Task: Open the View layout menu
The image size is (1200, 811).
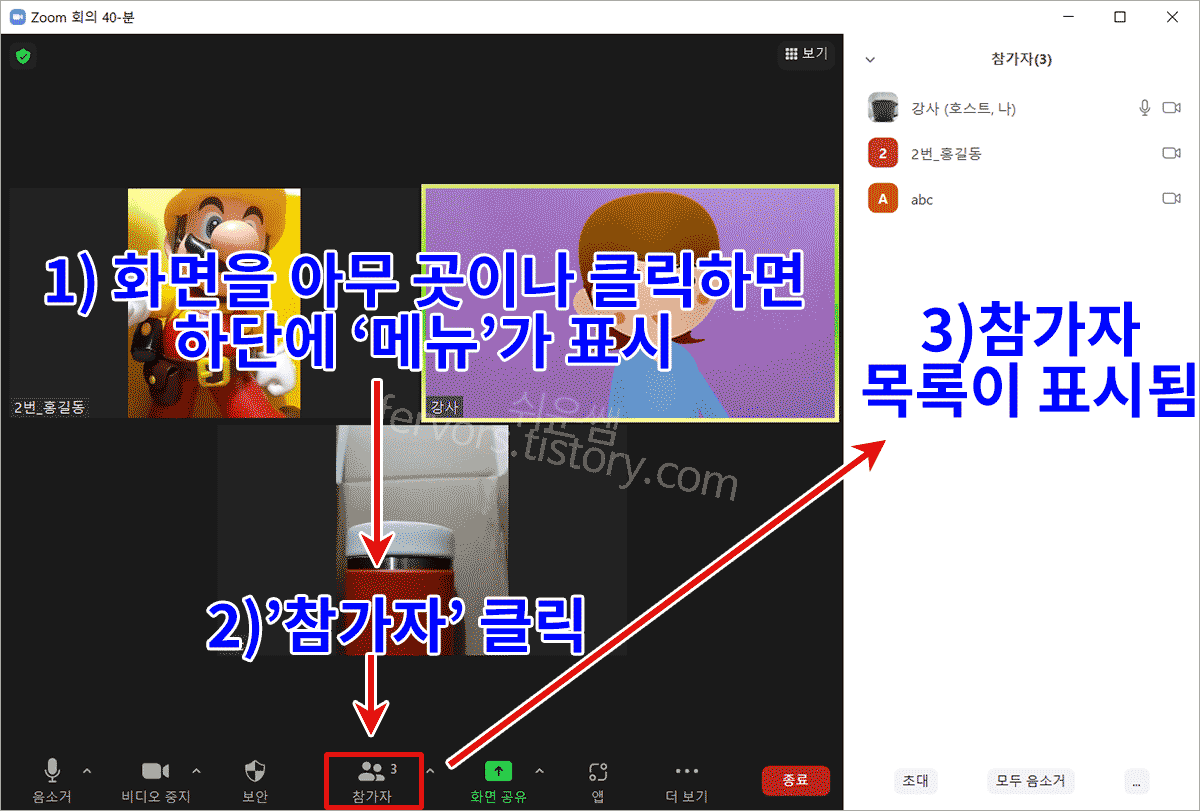Action: click(806, 54)
